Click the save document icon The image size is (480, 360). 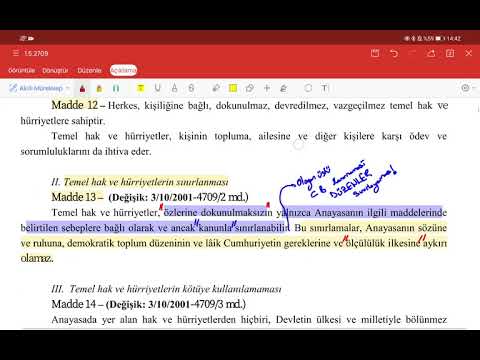pos(375,53)
